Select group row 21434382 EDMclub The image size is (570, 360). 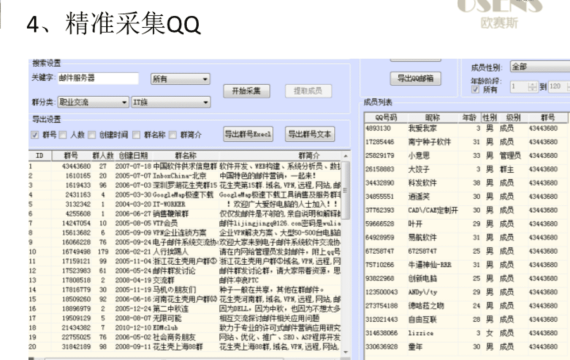tap(185, 328)
